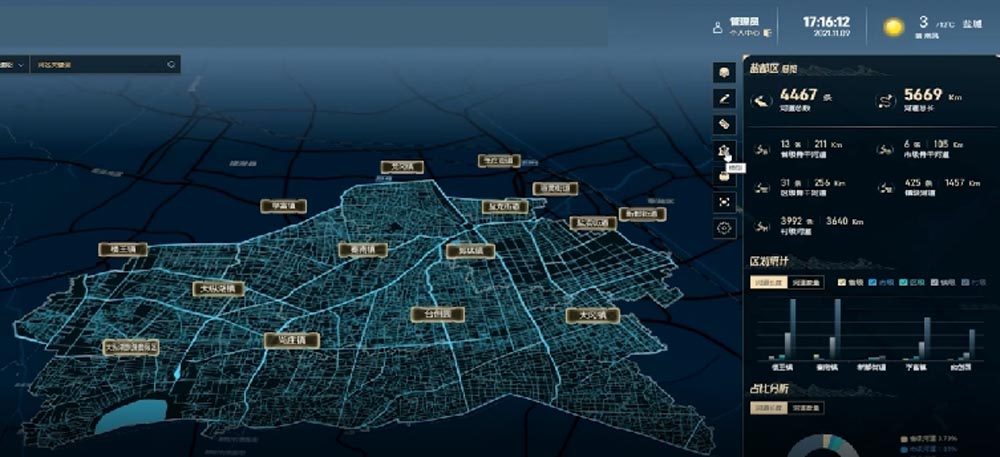1000x457 pixels.
Task: Switch to 河道数量 tab in 区划统计
Action: pyautogui.click(x=807, y=283)
